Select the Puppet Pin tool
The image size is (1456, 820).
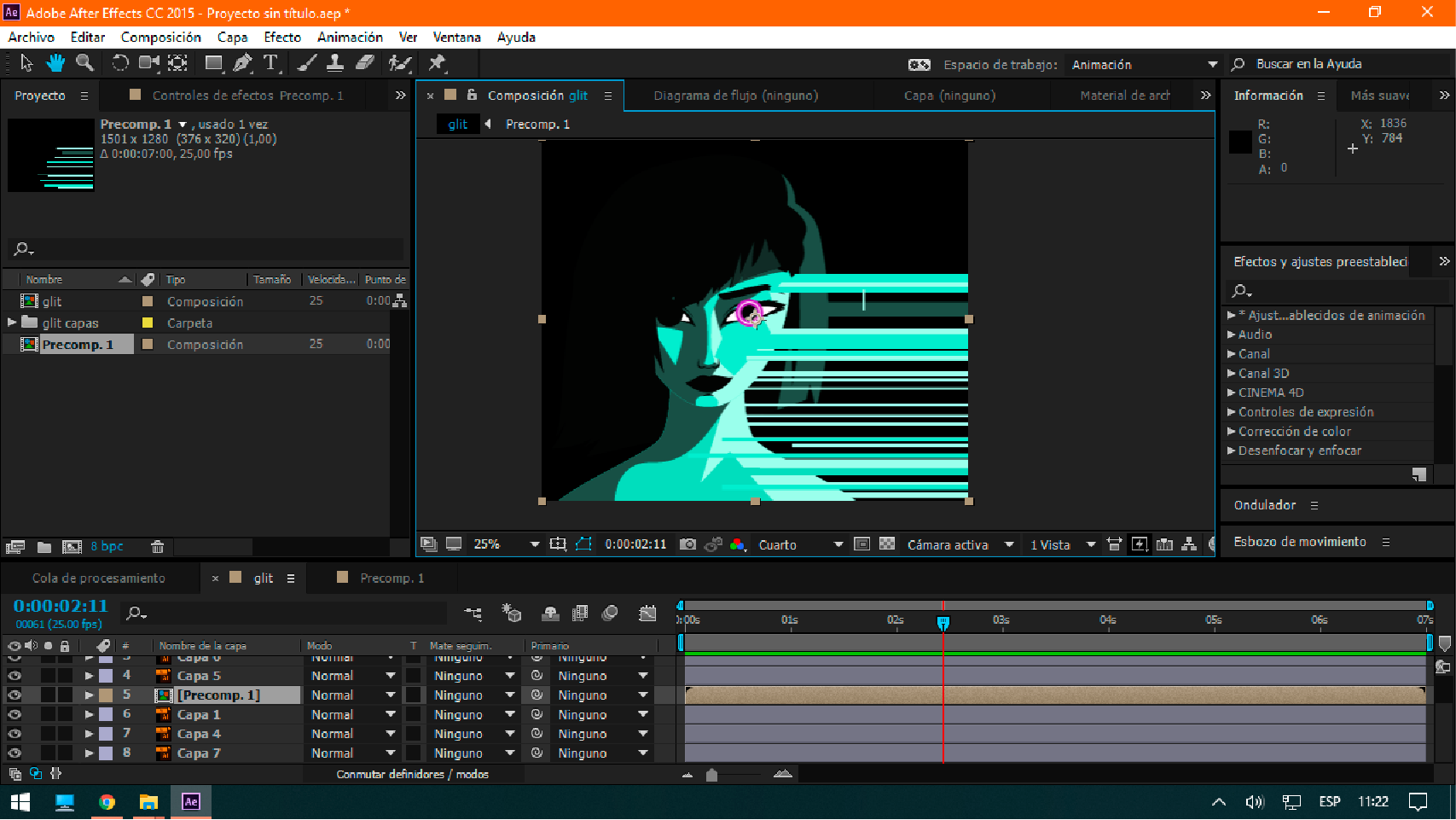click(x=437, y=62)
